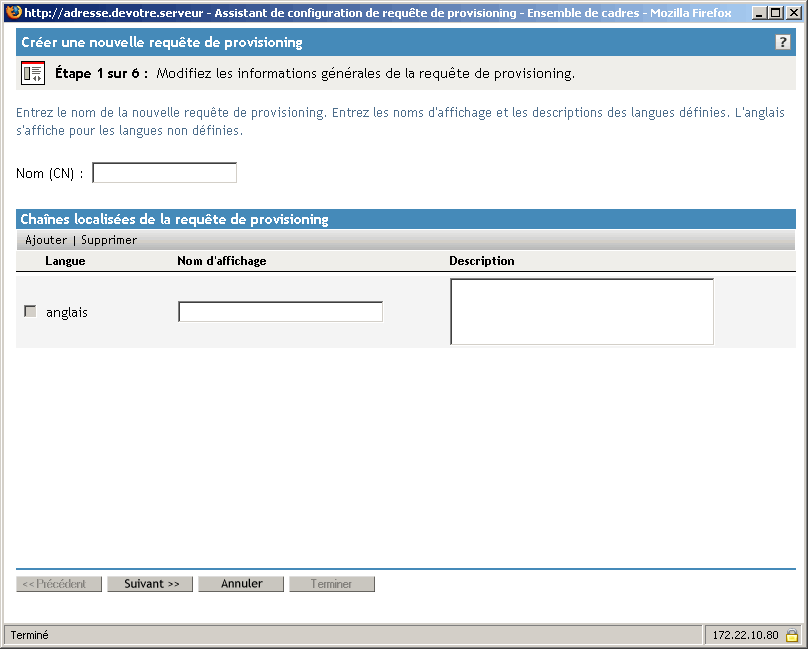Close the Firefox window
The height and width of the screenshot is (649, 808).
pos(794,13)
